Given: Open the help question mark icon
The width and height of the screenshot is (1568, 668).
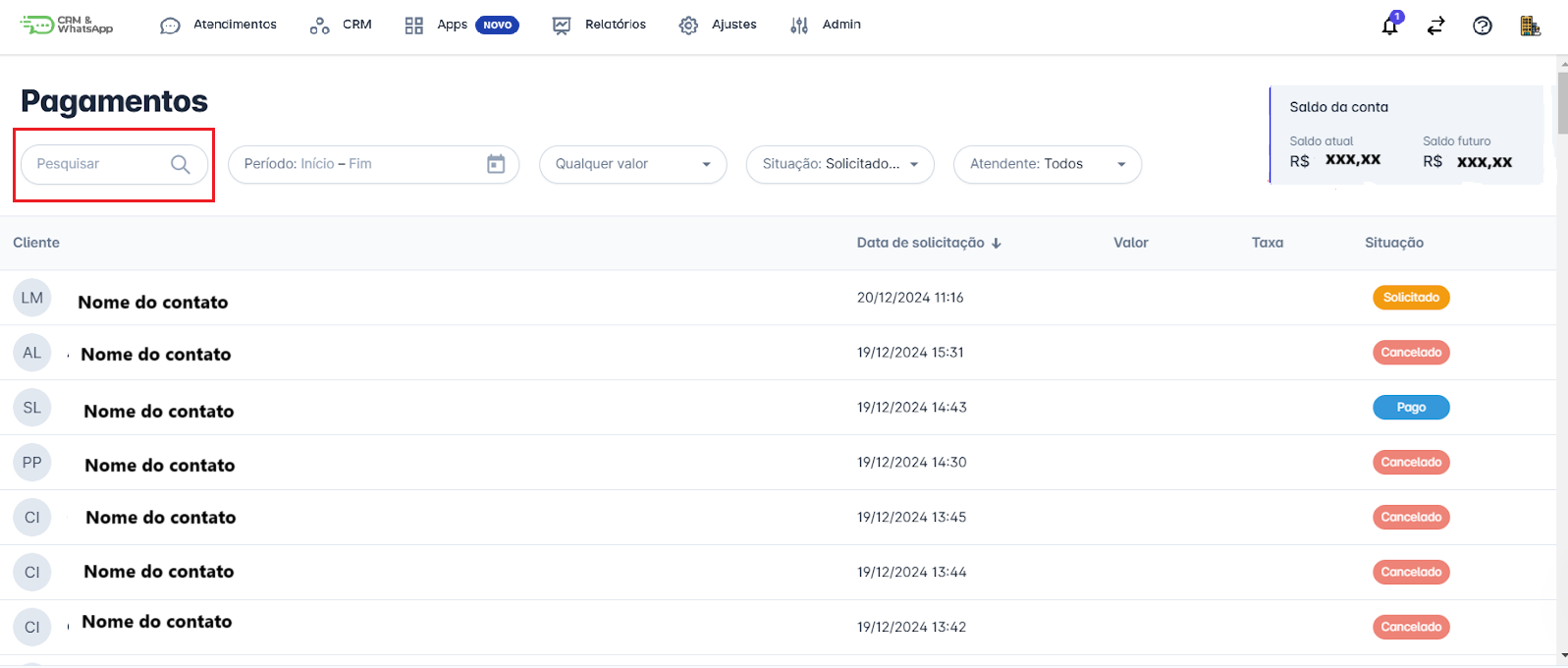Looking at the screenshot, I should point(1483,26).
